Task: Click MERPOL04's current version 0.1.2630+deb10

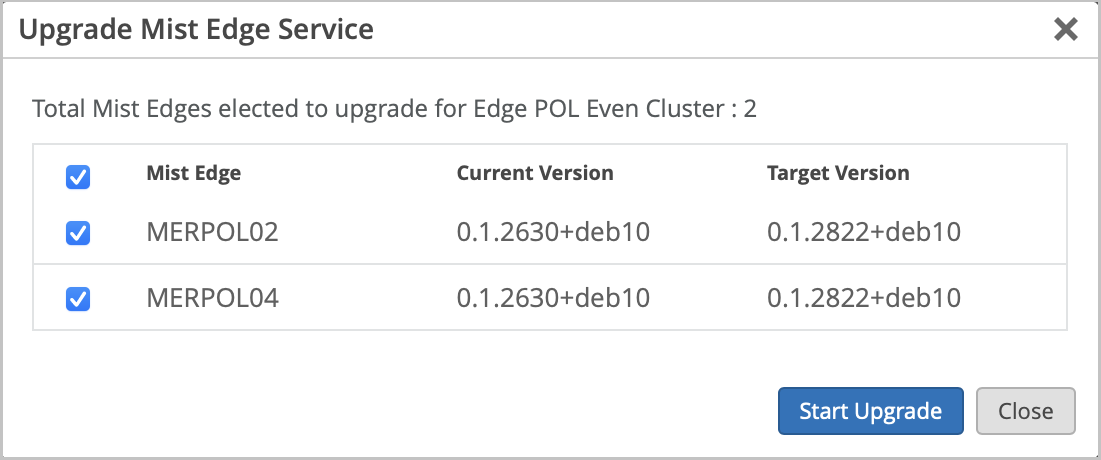Action: [x=553, y=298]
